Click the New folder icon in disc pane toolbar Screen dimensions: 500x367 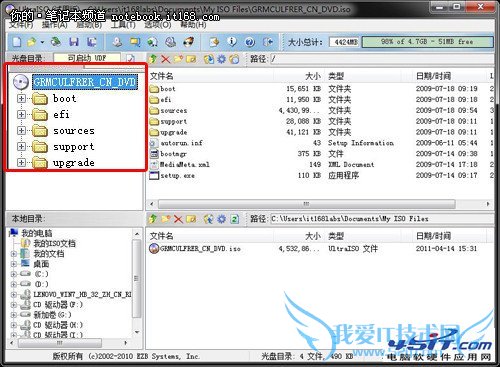tap(178, 59)
